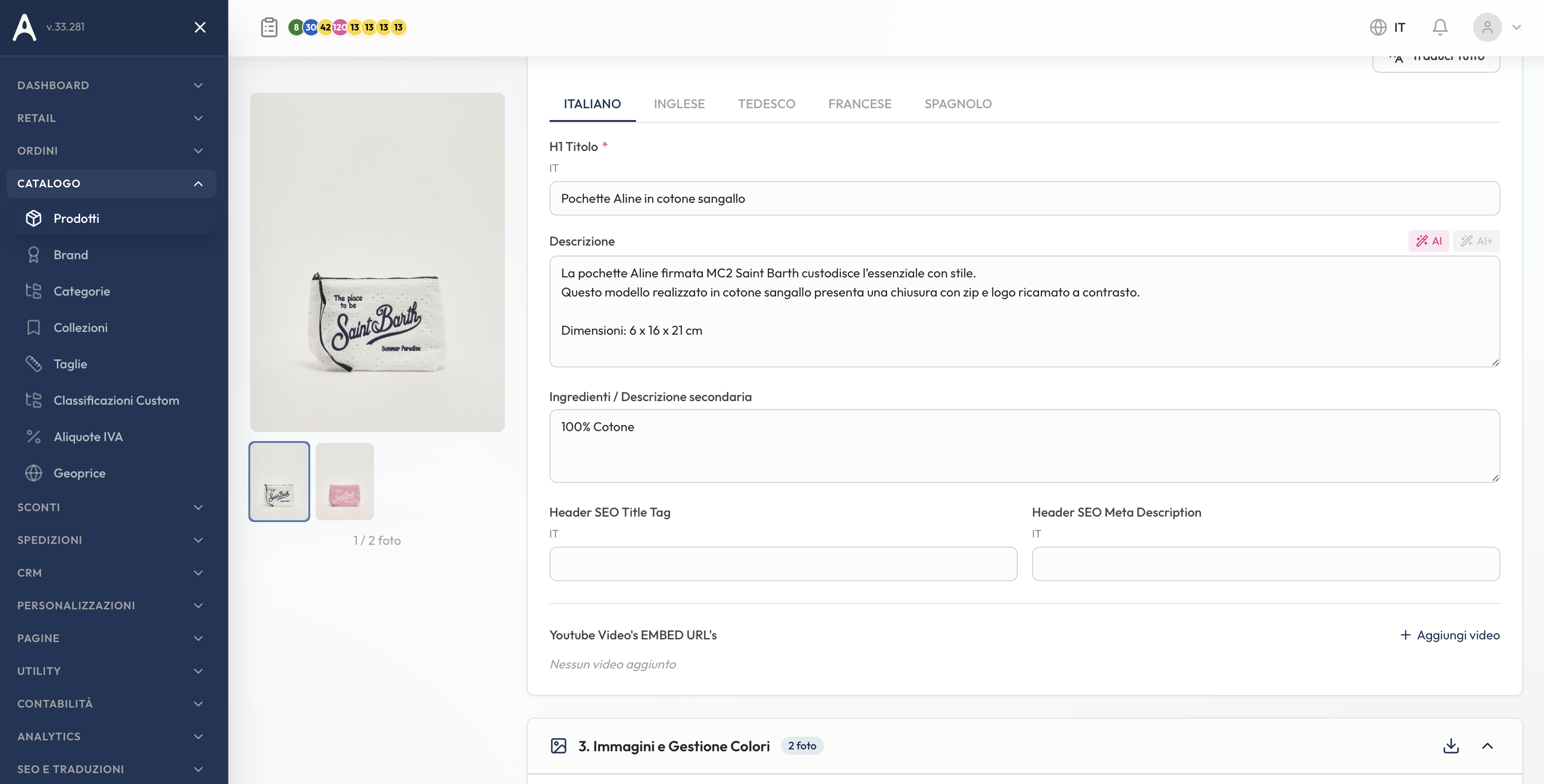Screen dimensions: 1544x784
Task: Expand the DASHBOARD sidebar section
Action: click(111, 85)
